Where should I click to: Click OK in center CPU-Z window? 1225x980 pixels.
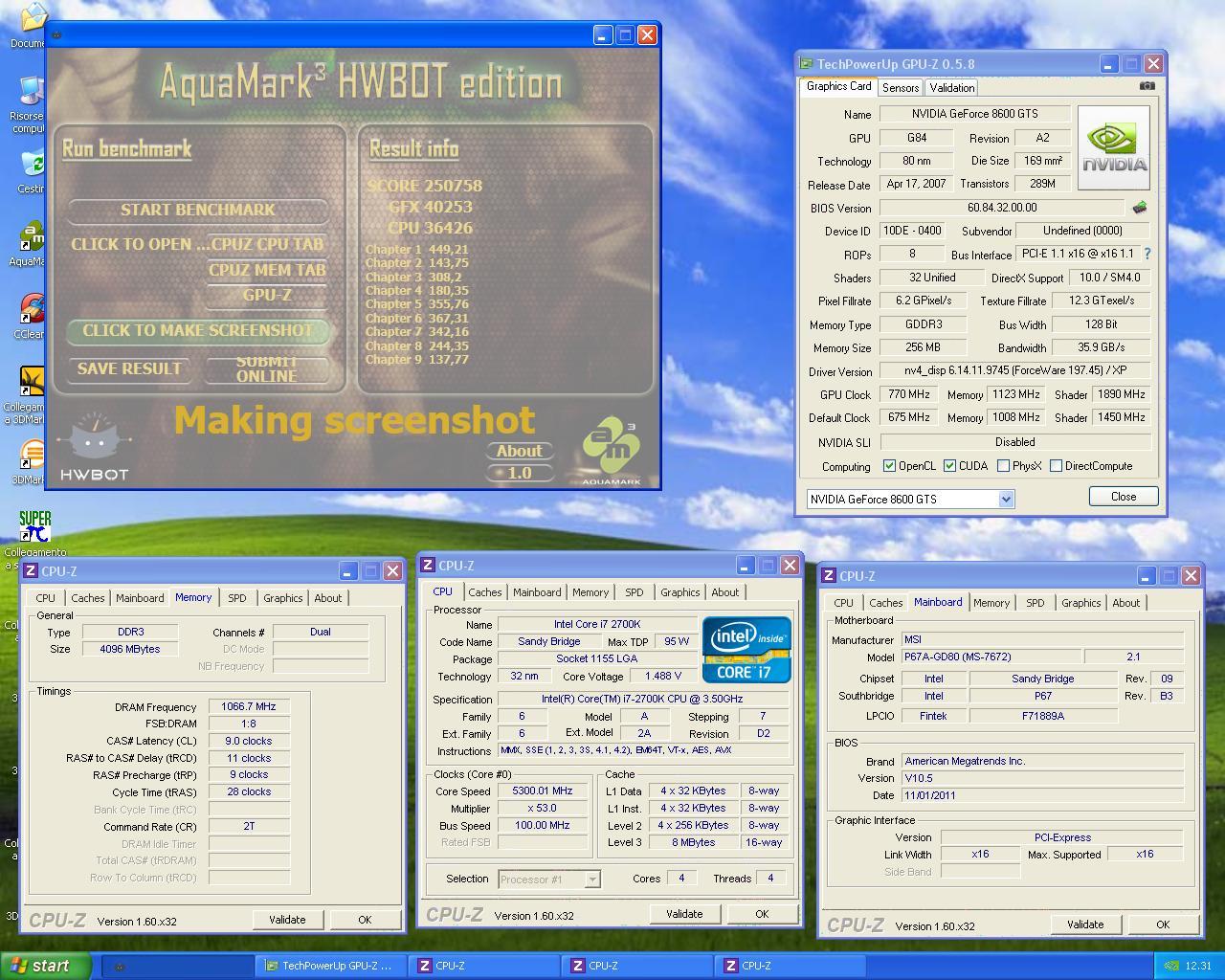click(x=762, y=914)
